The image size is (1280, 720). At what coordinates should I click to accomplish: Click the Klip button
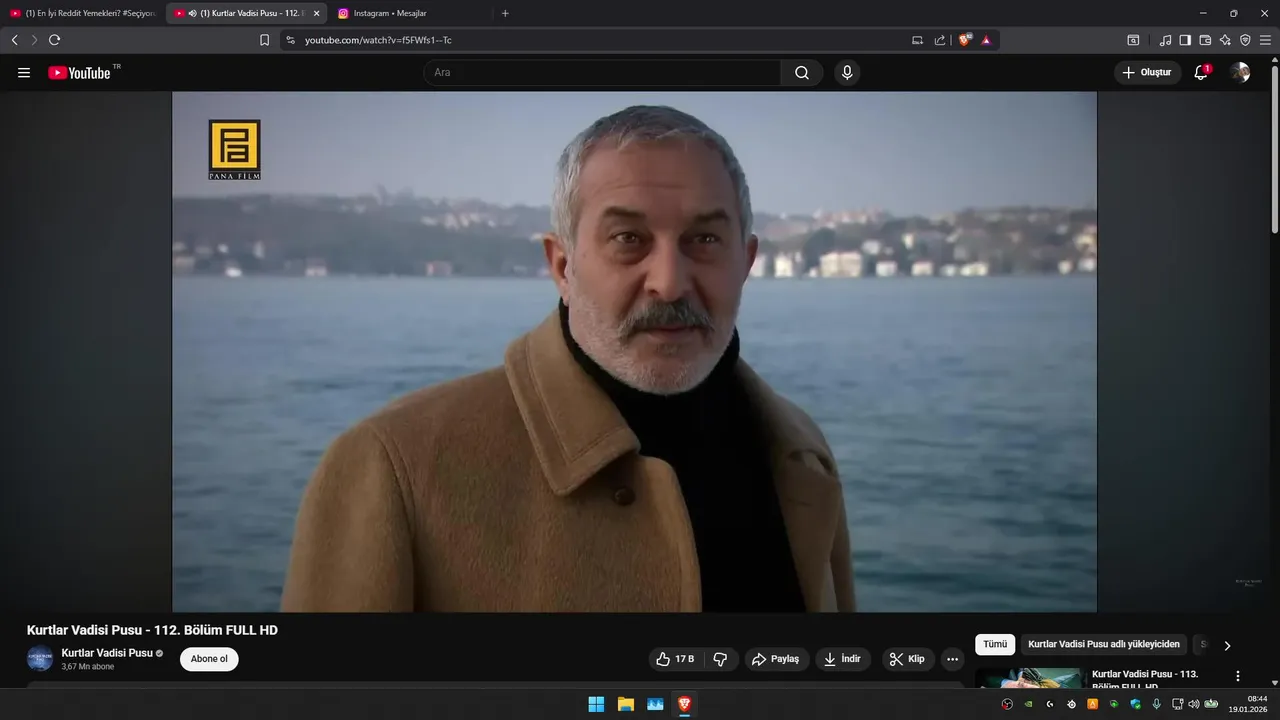click(908, 659)
